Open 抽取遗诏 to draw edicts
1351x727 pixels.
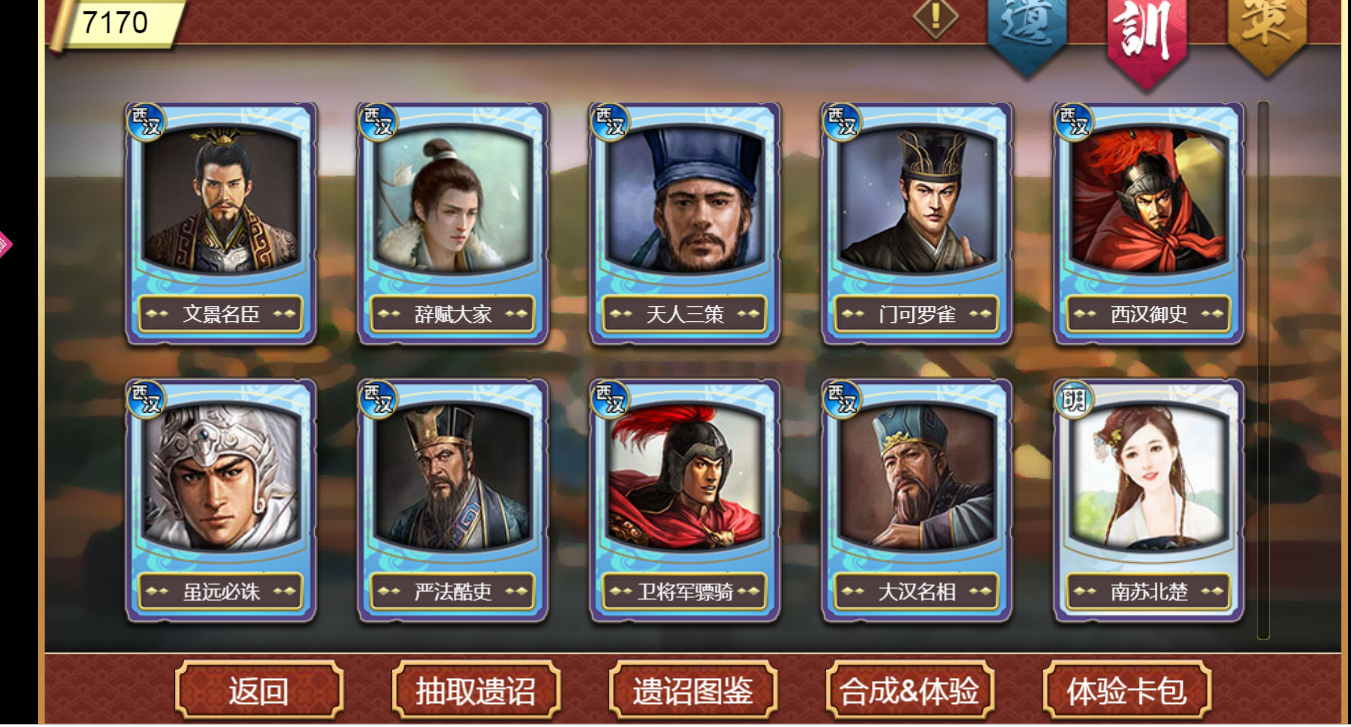tap(475, 690)
